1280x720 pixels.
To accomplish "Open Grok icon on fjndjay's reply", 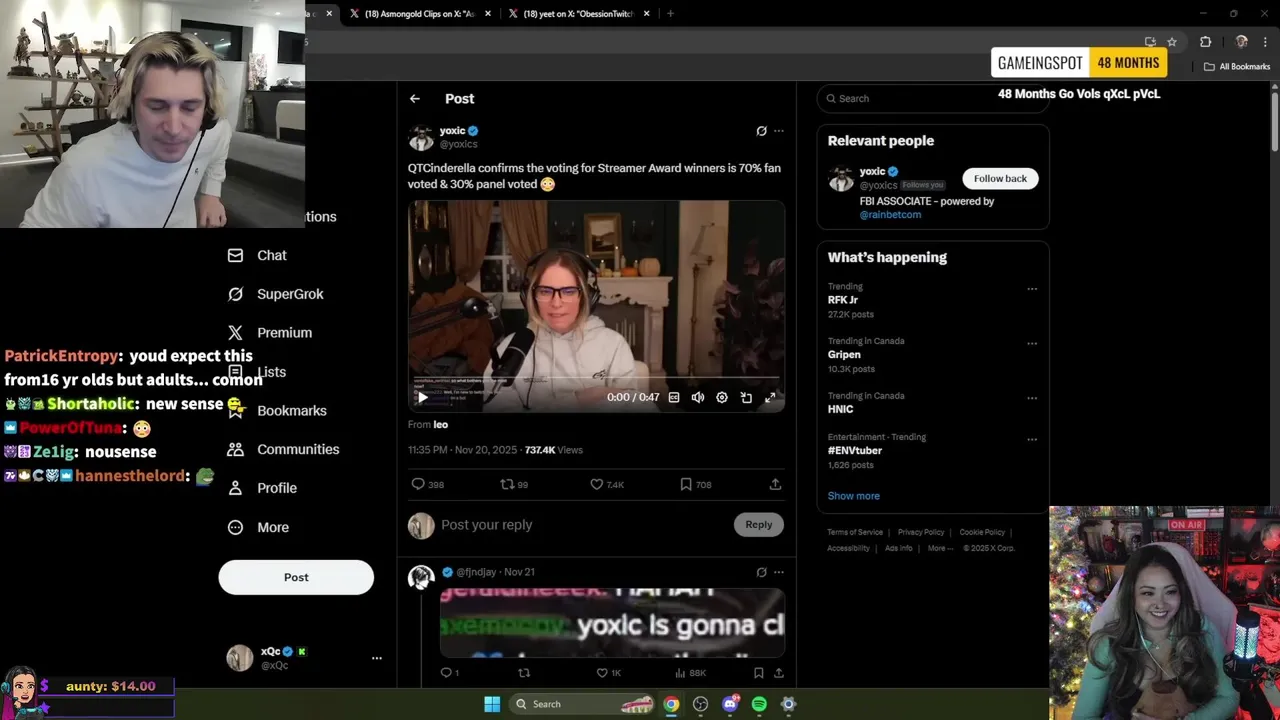I will pos(761,572).
